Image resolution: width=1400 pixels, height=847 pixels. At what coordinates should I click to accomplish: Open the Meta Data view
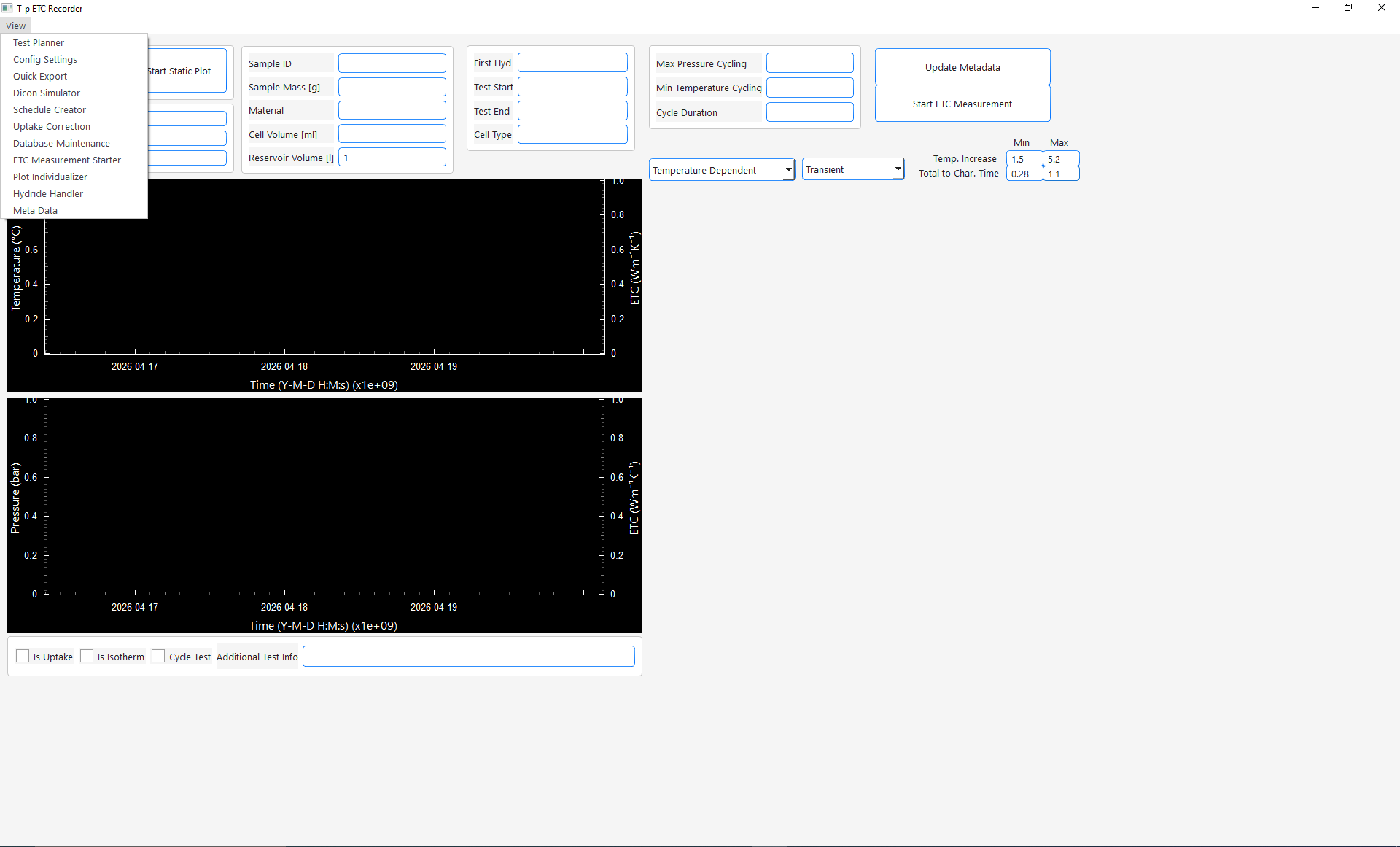pyautogui.click(x=35, y=210)
